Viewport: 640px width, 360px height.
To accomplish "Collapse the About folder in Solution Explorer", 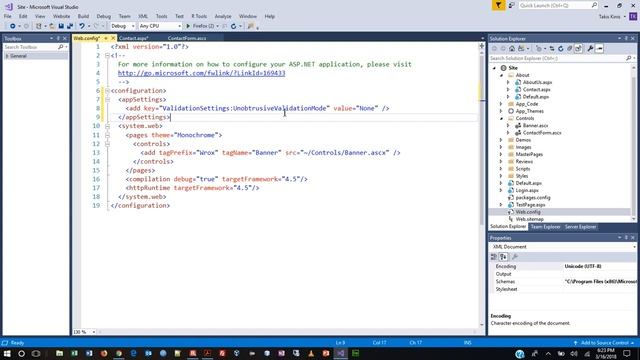I will (502, 75).
